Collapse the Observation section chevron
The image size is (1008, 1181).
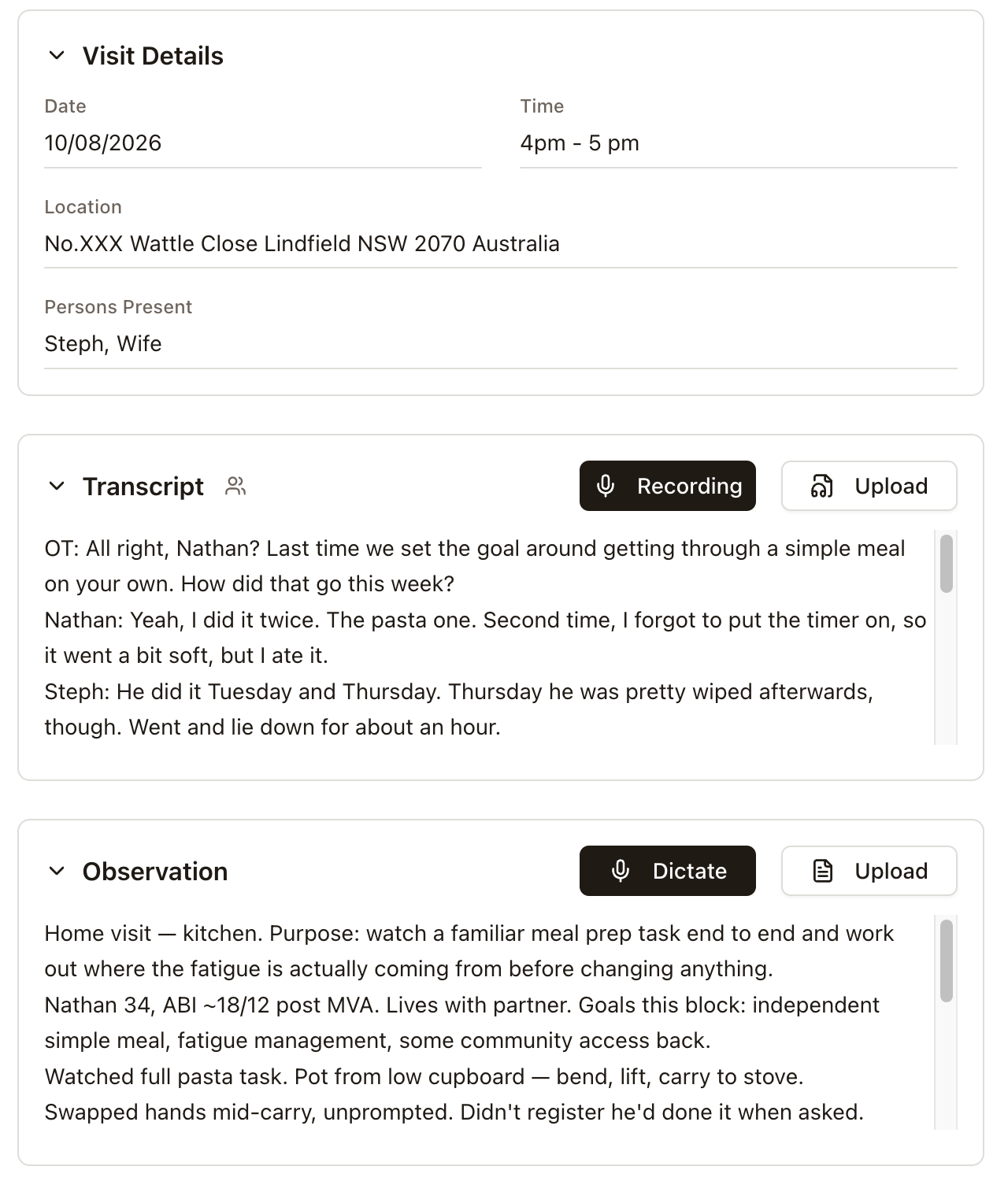point(57,872)
